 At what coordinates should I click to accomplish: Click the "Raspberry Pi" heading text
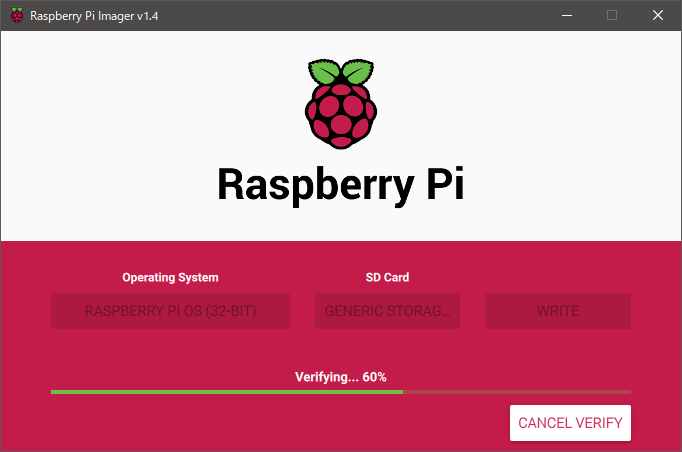coord(341,184)
